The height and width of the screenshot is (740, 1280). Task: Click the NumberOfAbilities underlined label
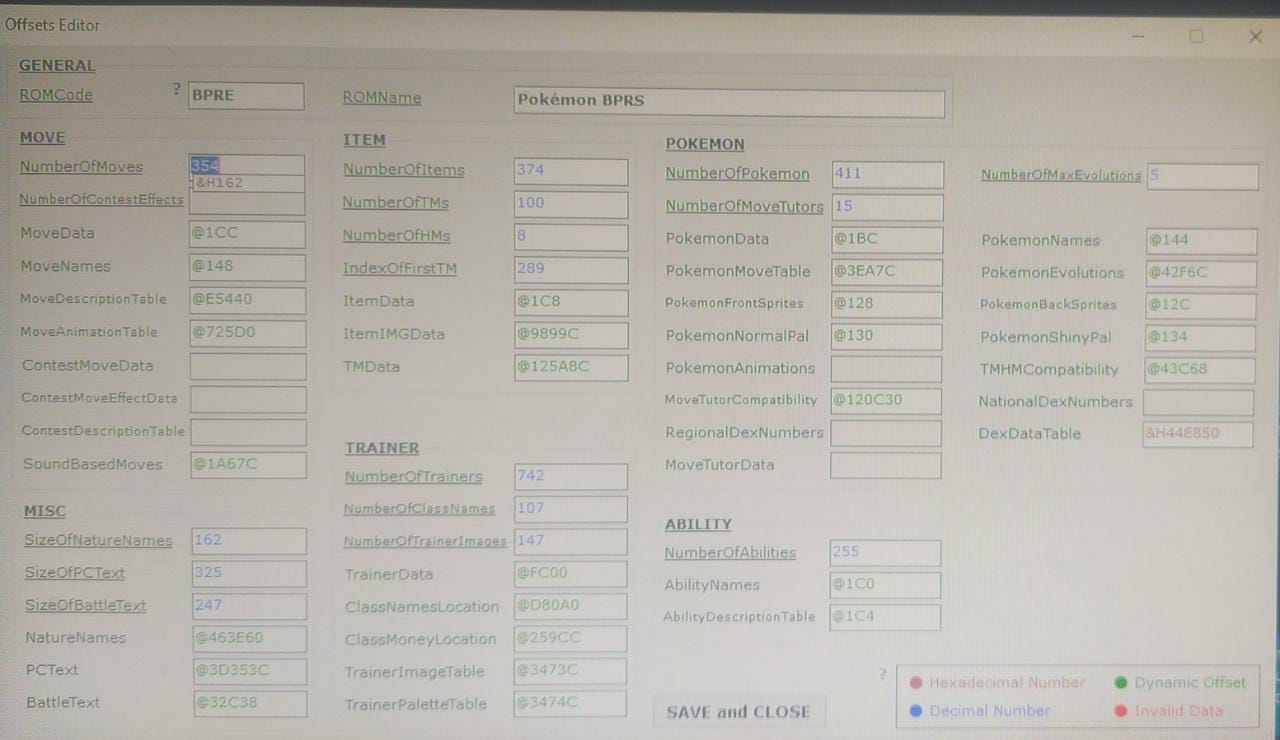point(730,553)
